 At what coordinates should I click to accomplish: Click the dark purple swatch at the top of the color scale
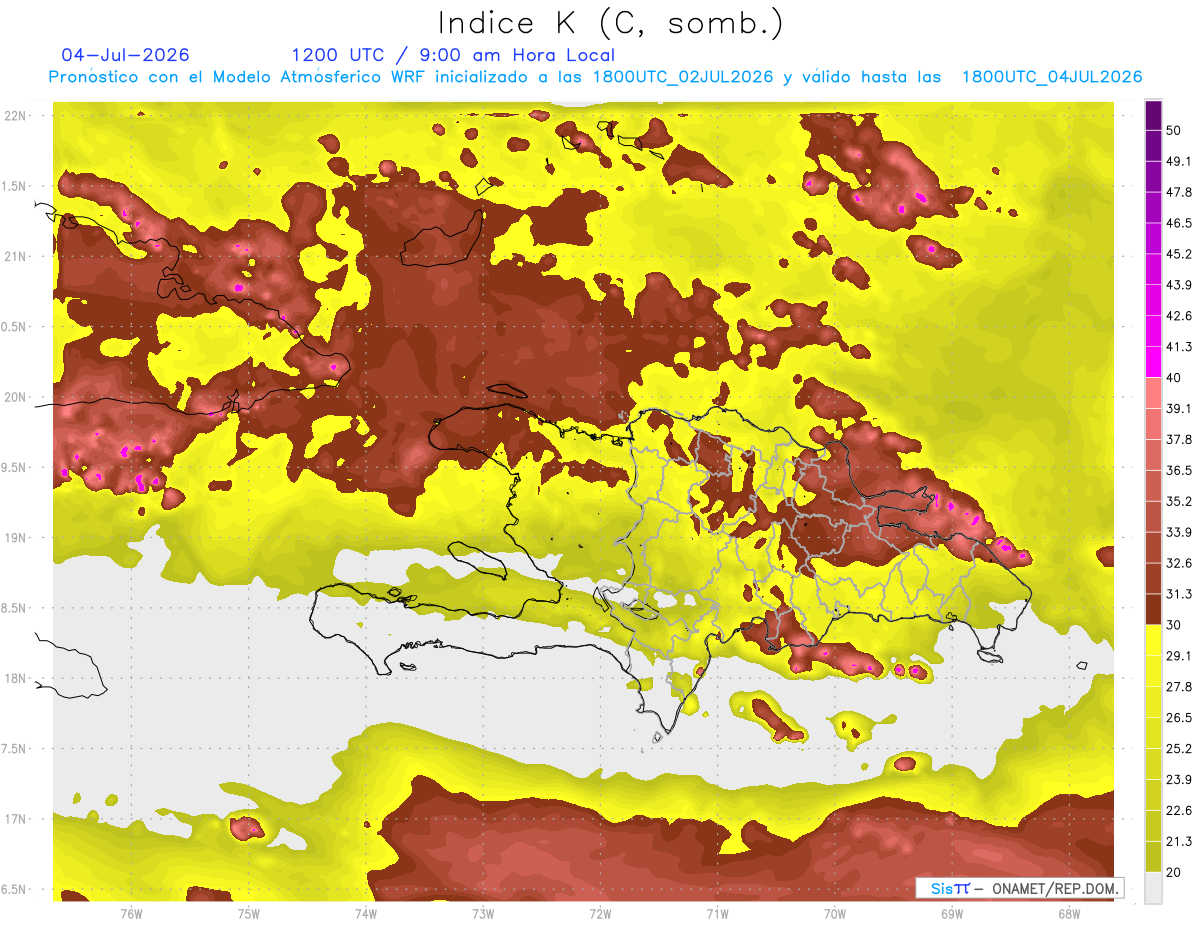coord(1153,115)
